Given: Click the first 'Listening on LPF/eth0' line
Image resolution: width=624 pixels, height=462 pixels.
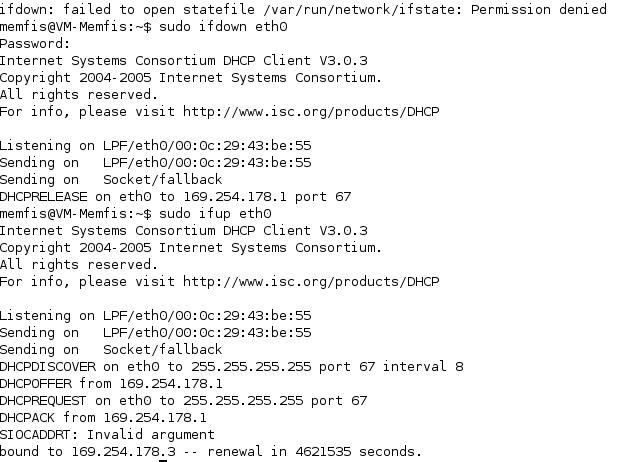Looking at the screenshot, I should click(x=156, y=146).
